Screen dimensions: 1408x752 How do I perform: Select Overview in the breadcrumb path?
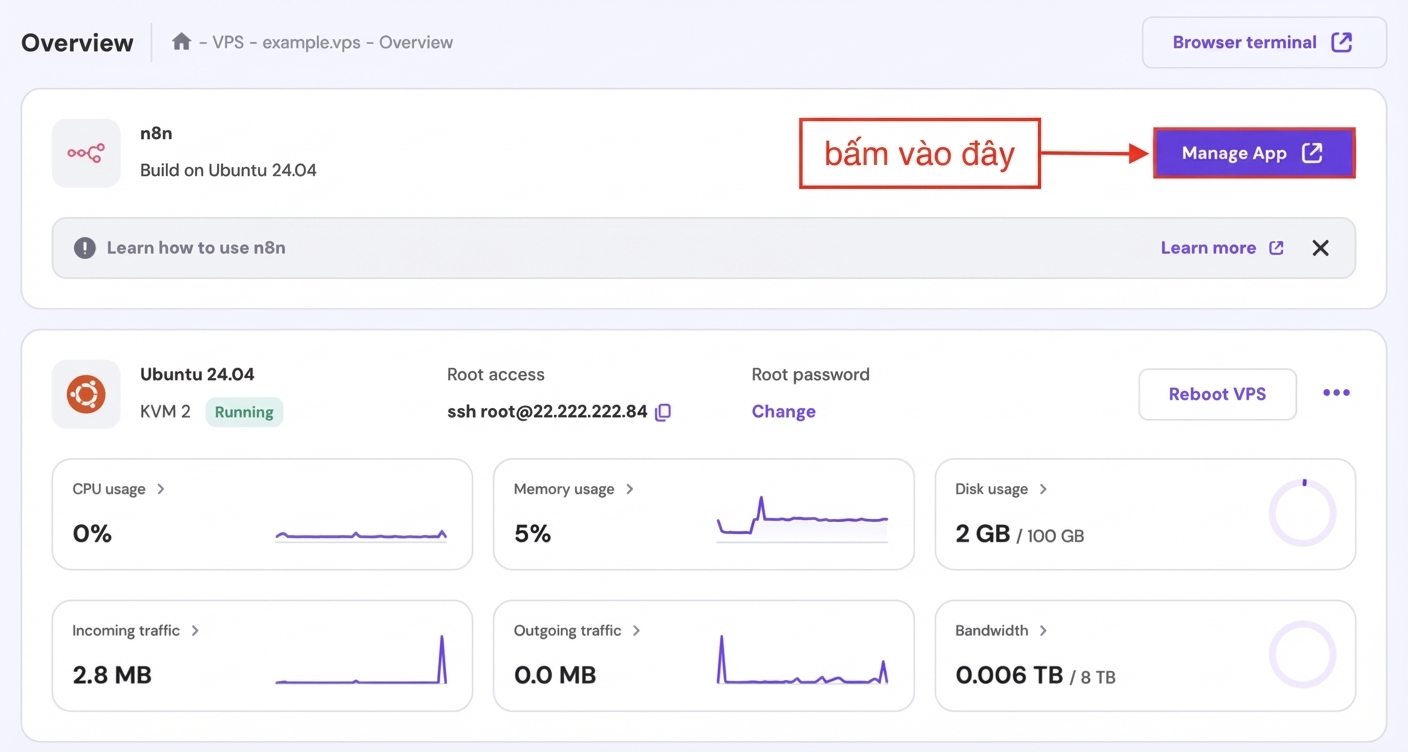[x=416, y=42]
